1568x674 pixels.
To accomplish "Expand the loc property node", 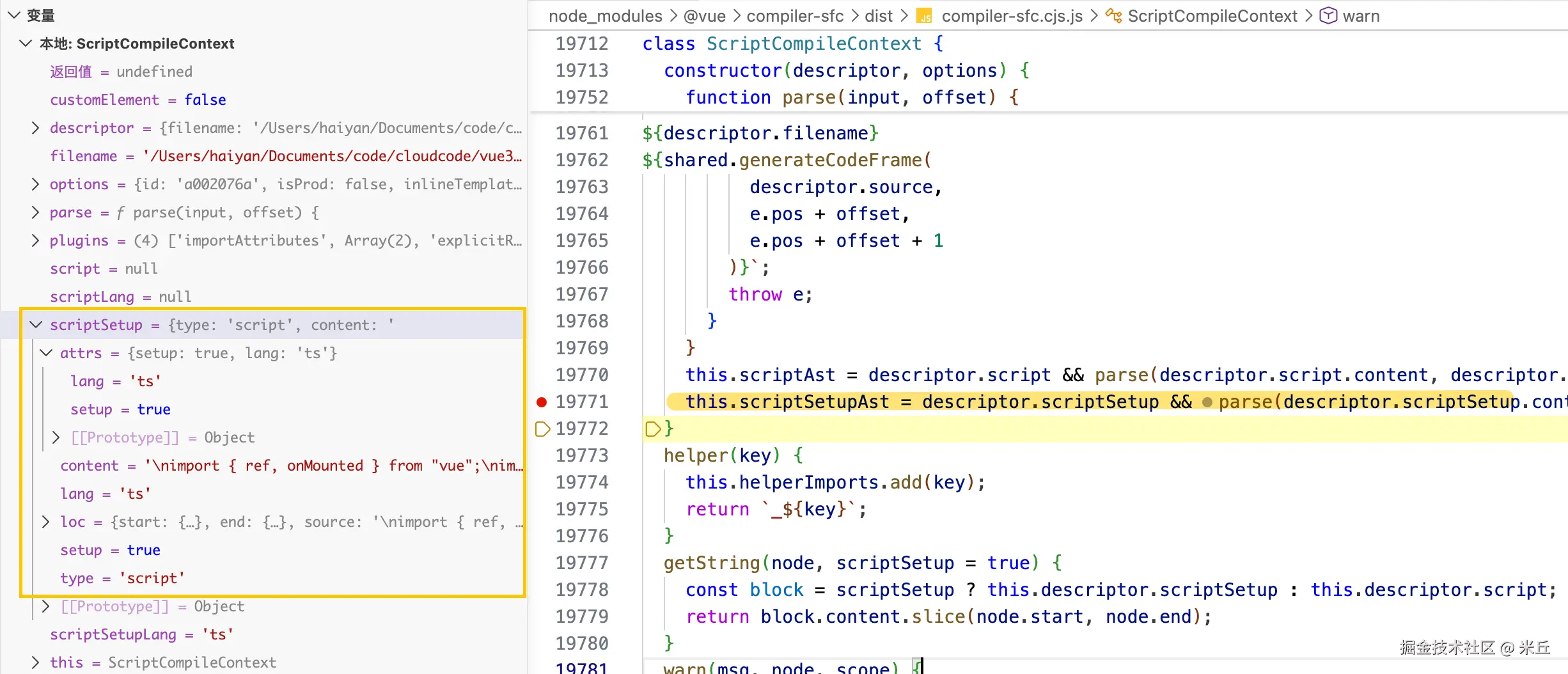I will click(46, 522).
